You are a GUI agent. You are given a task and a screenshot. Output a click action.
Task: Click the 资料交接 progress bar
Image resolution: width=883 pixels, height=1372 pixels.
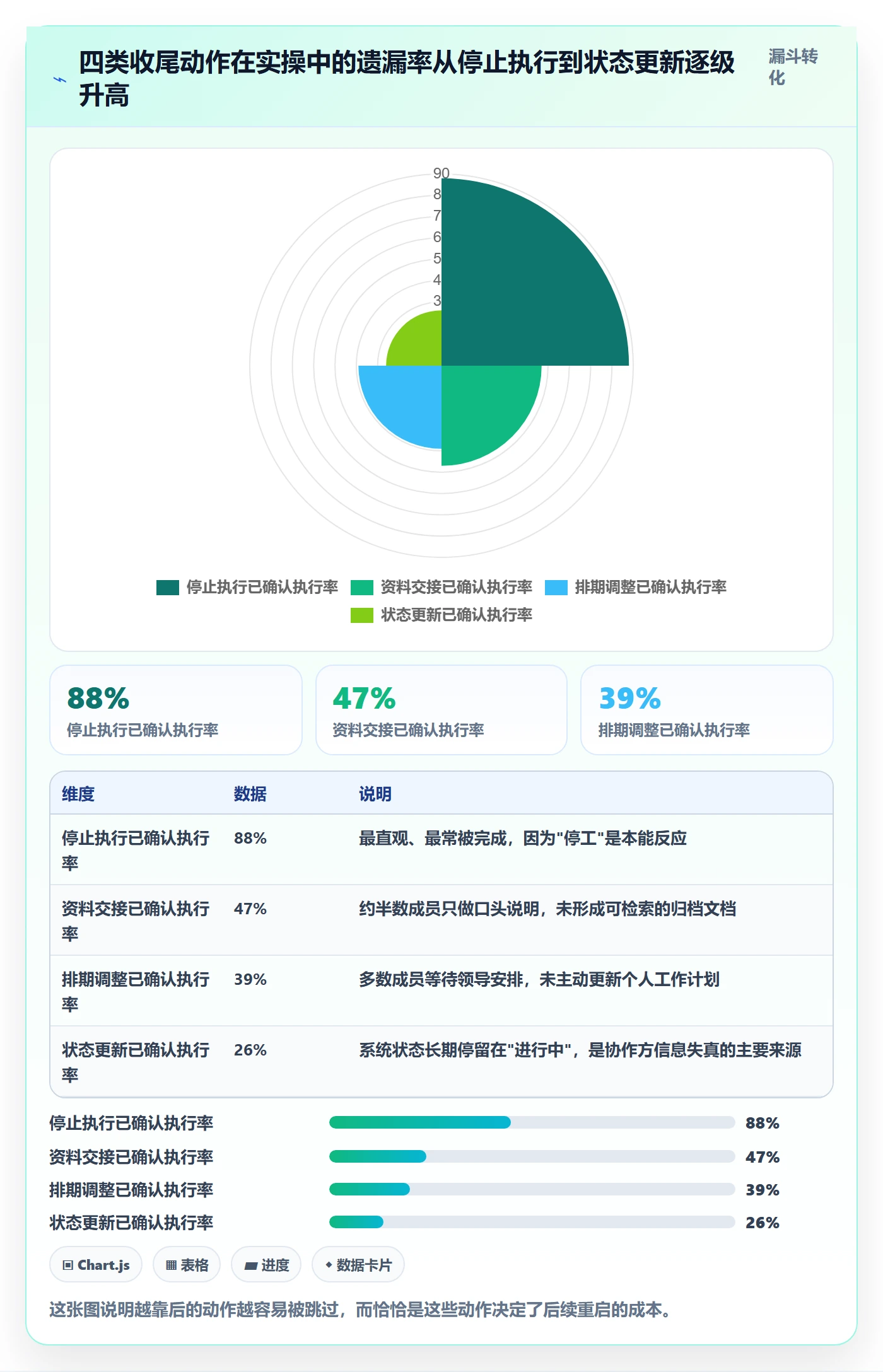point(532,1156)
